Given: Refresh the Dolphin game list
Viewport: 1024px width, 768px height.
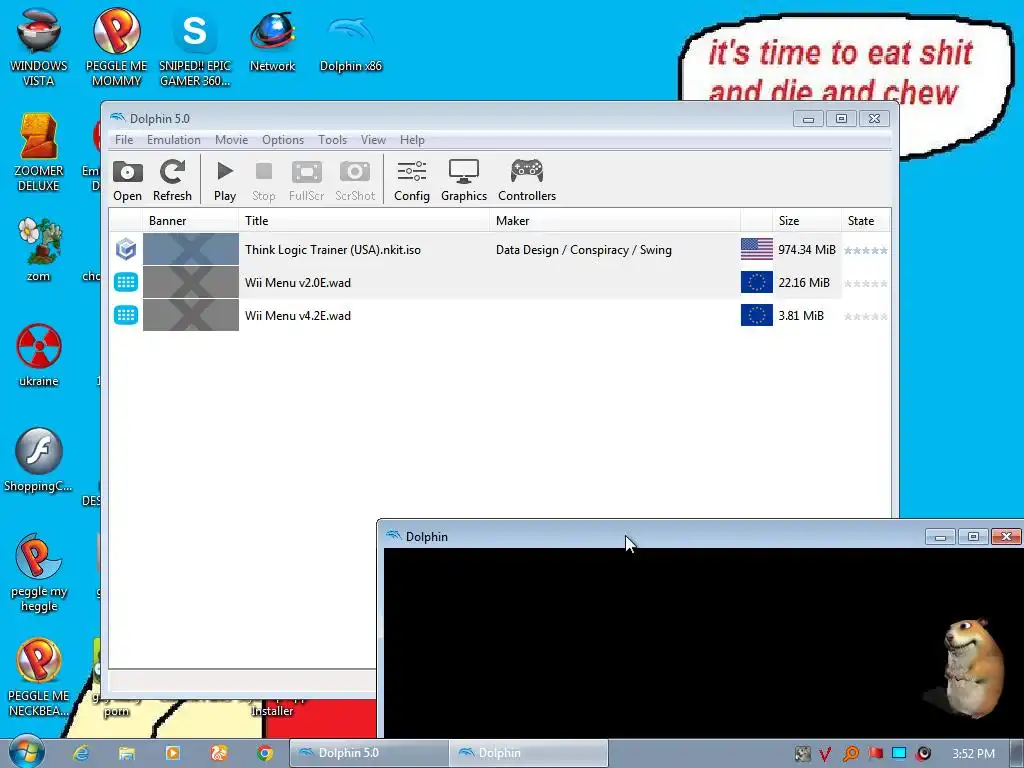Looking at the screenshot, I should coord(172,180).
